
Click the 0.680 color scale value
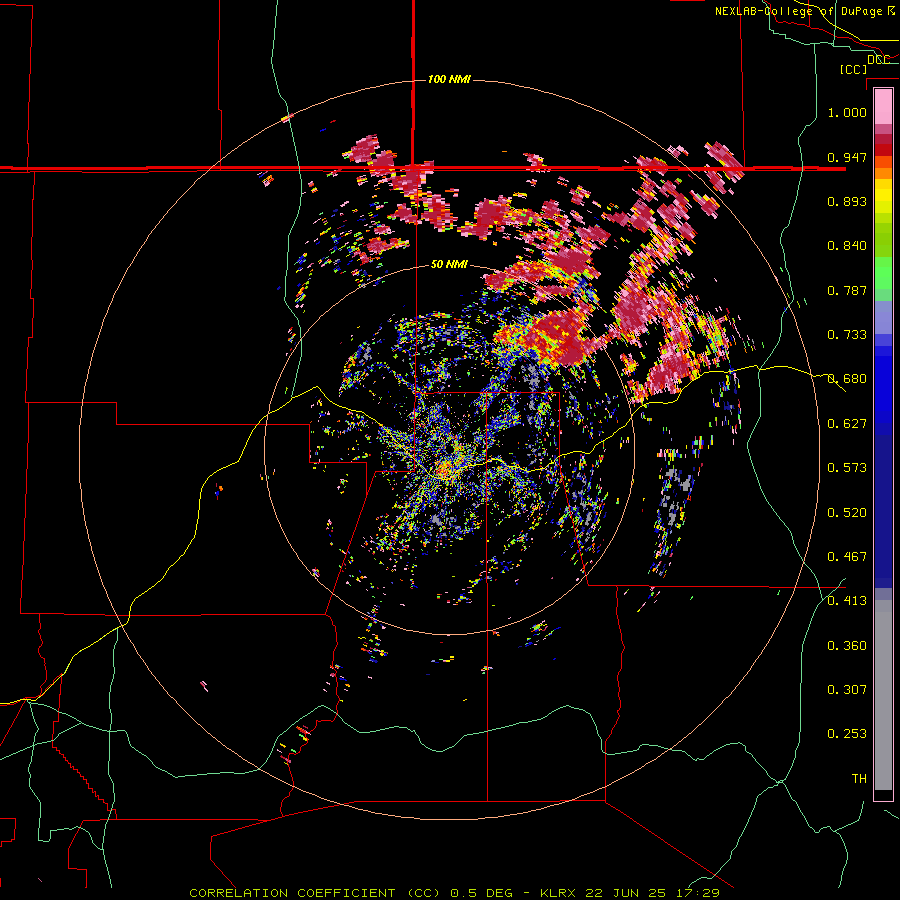click(847, 379)
